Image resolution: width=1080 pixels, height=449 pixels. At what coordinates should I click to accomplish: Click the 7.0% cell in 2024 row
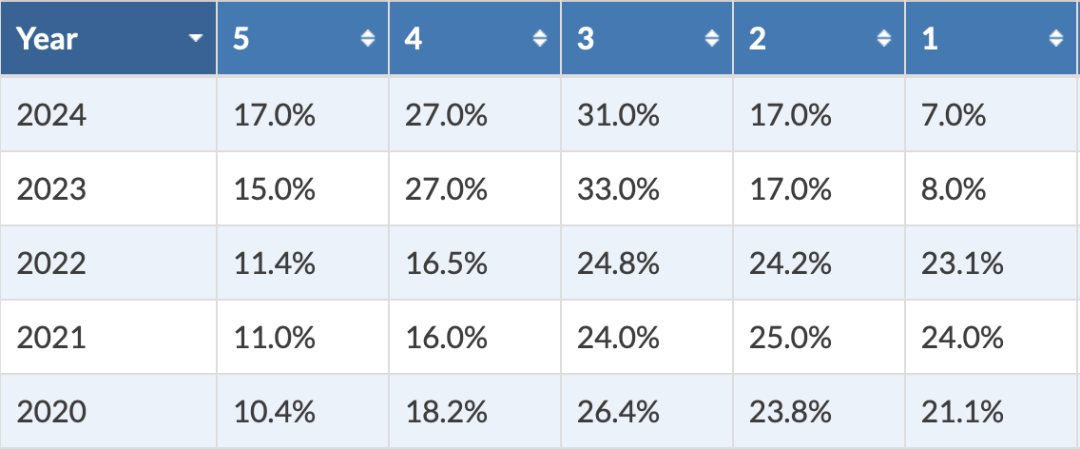click(954, 115)
